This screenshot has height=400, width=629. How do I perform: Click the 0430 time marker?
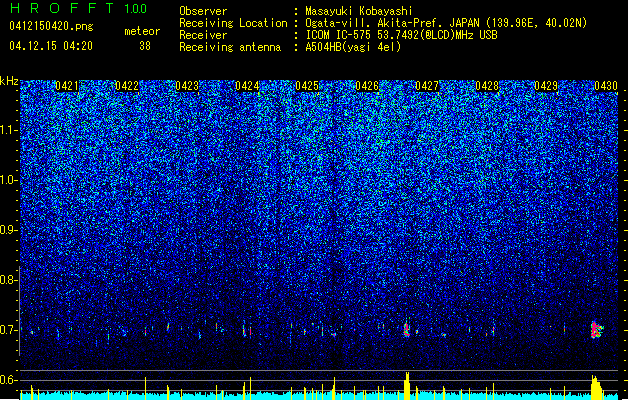tap(606, 86)
